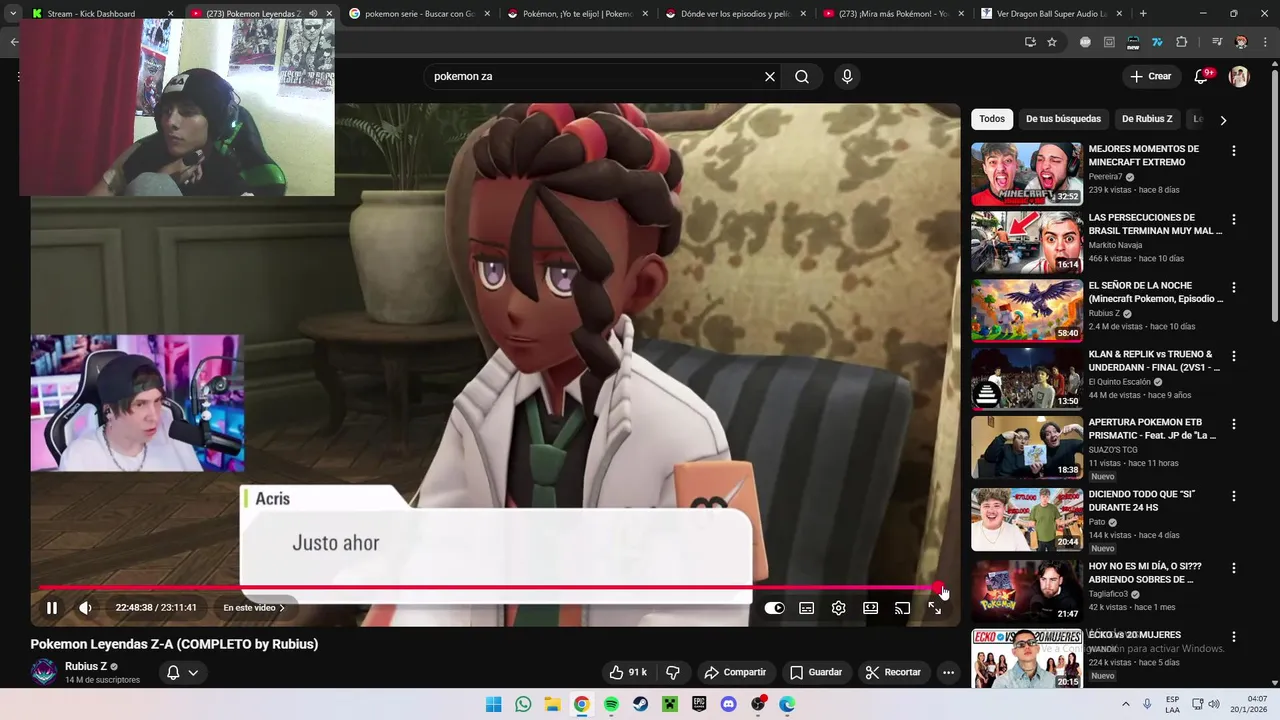Viewport: 1280px width, 720px height.
Task: Switch to 'Stream - Kick Dashboard' tab
Action: pos(100,14)
